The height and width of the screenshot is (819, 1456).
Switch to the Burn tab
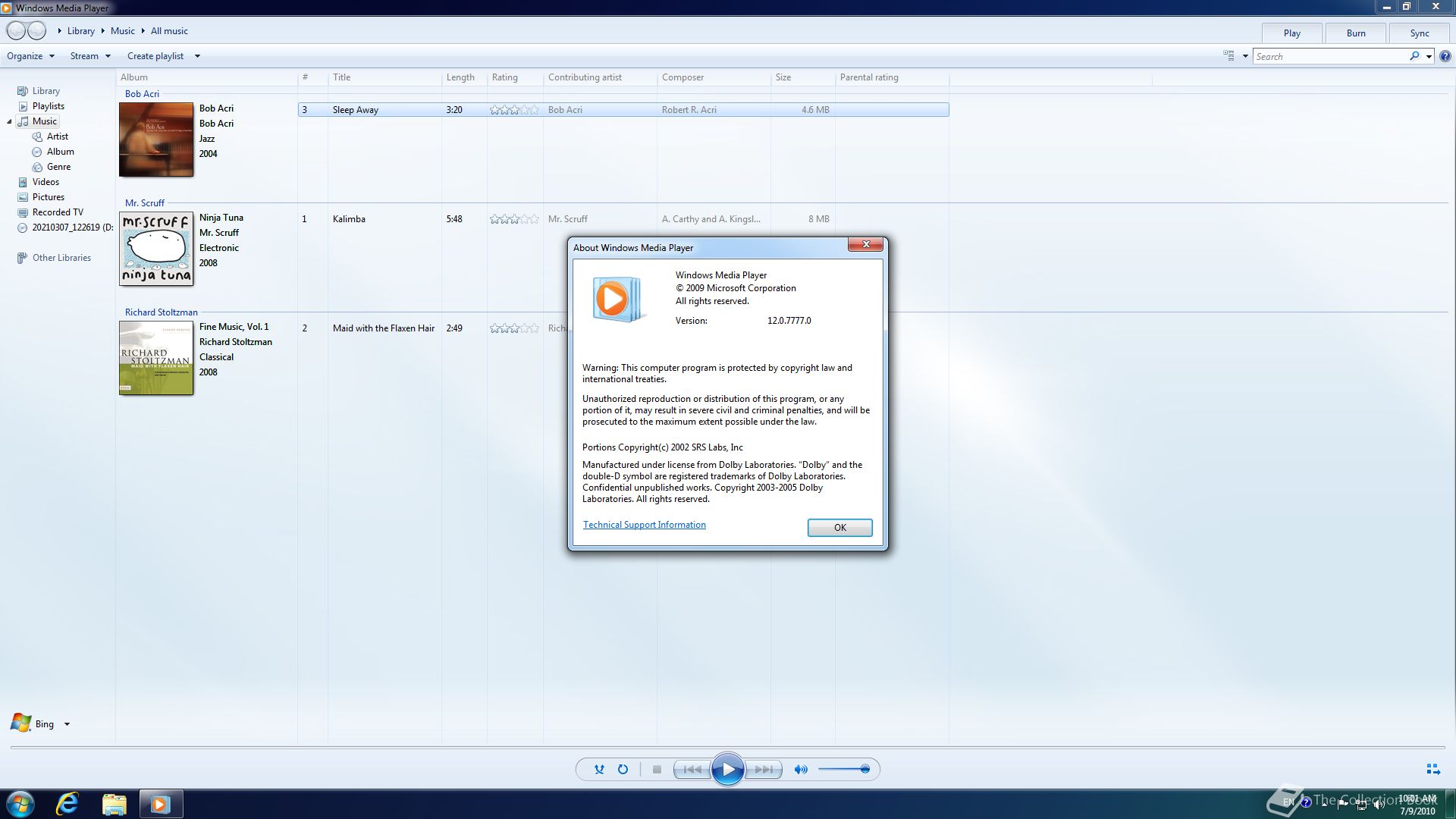[x=1356, y=33]
